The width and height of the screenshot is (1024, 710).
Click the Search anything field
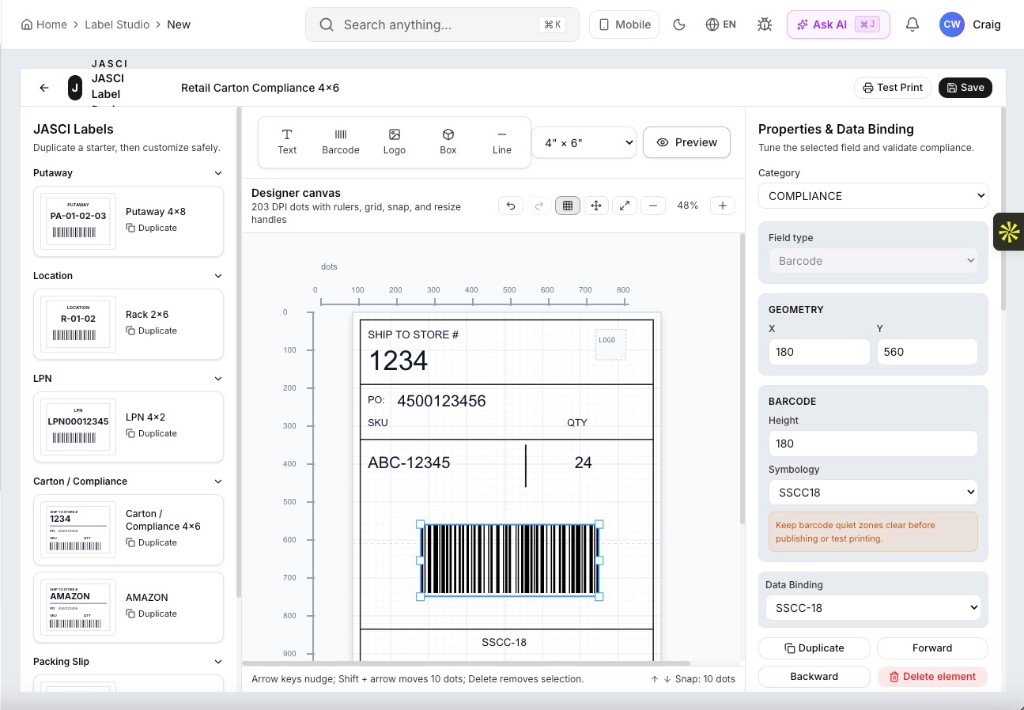442,25
